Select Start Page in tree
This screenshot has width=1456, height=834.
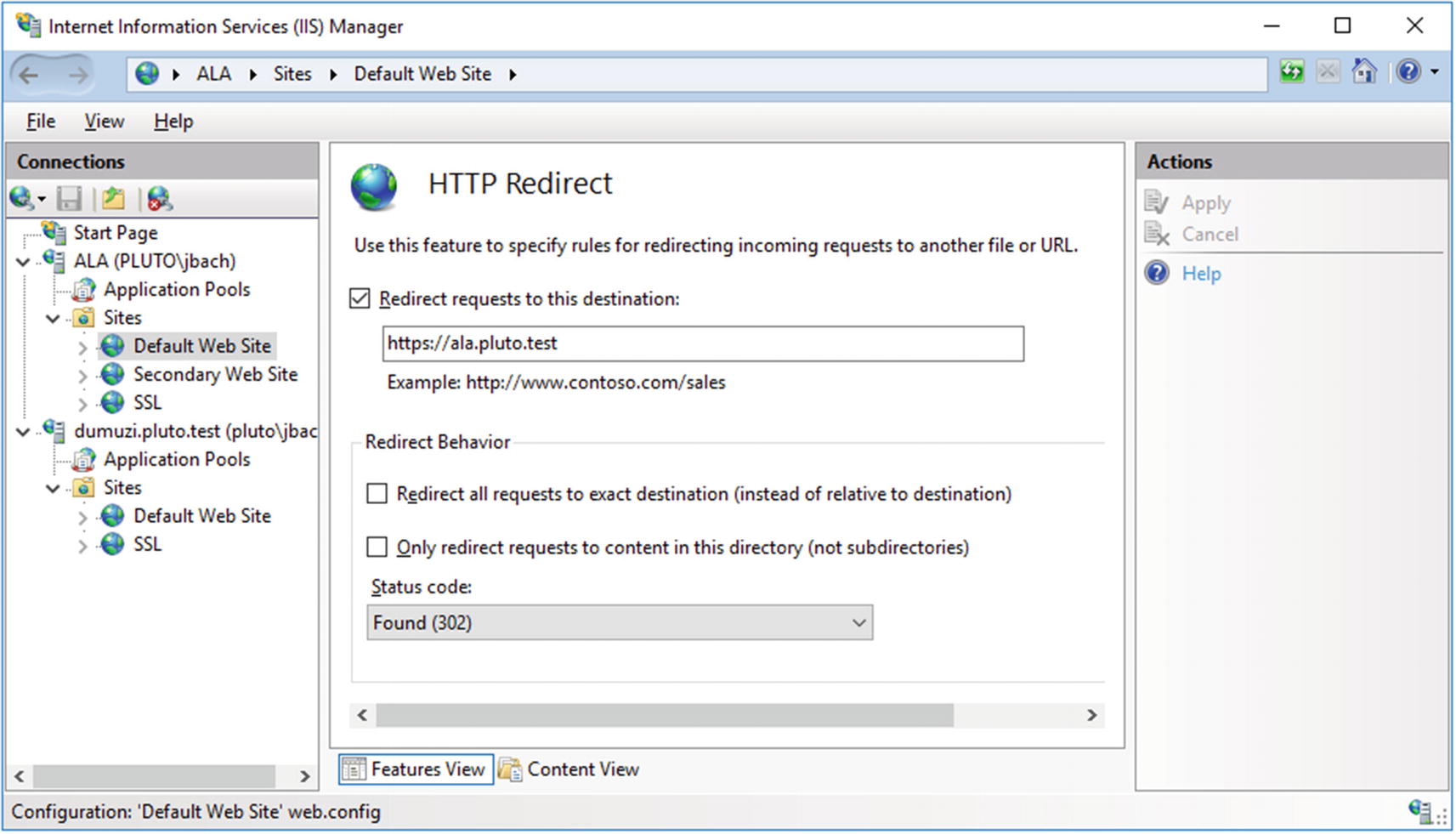tap(116, 232)
